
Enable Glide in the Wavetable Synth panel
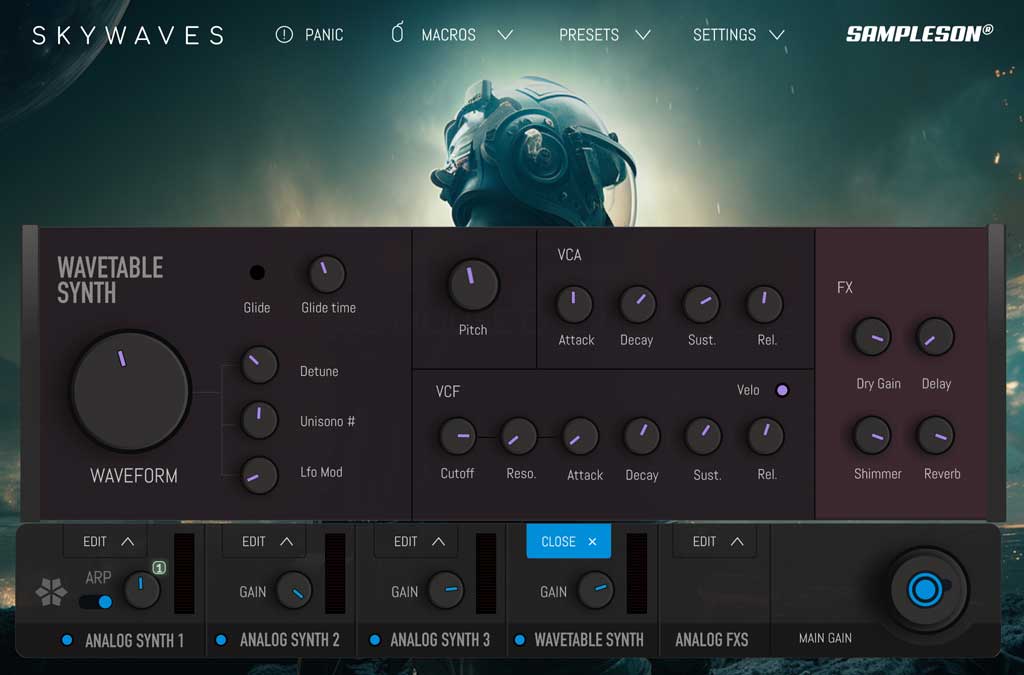(257, 272)
